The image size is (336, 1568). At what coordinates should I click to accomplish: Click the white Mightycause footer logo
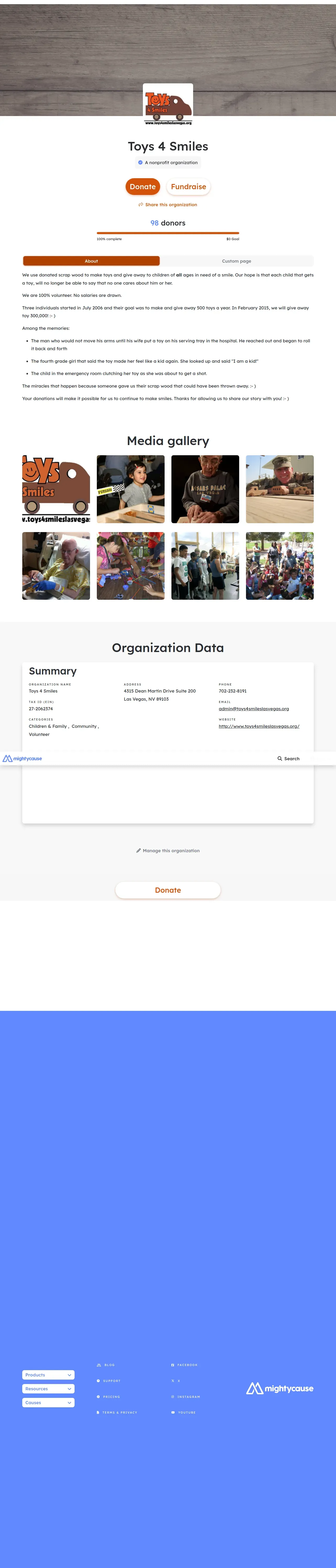point(280,1388)
